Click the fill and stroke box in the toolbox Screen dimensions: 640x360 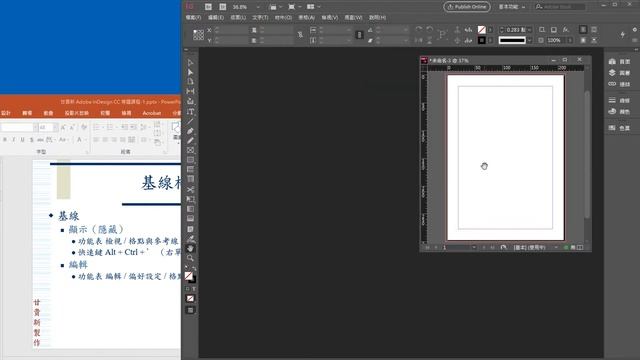tap(190, 277)
